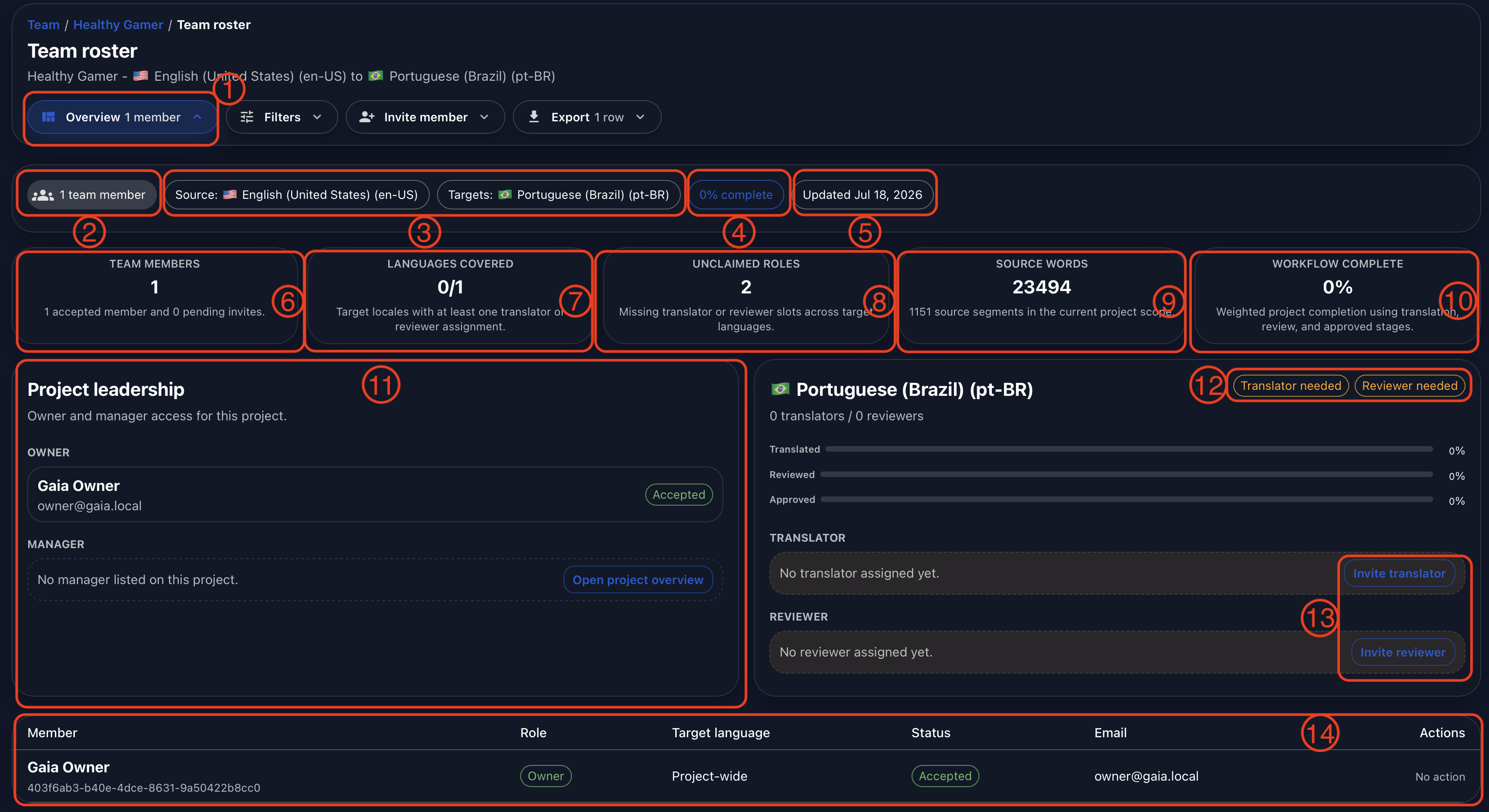Click the team members group icon
Image resolution: width=1489 pixels, height=812 pixels.
(x=43, y=195)
